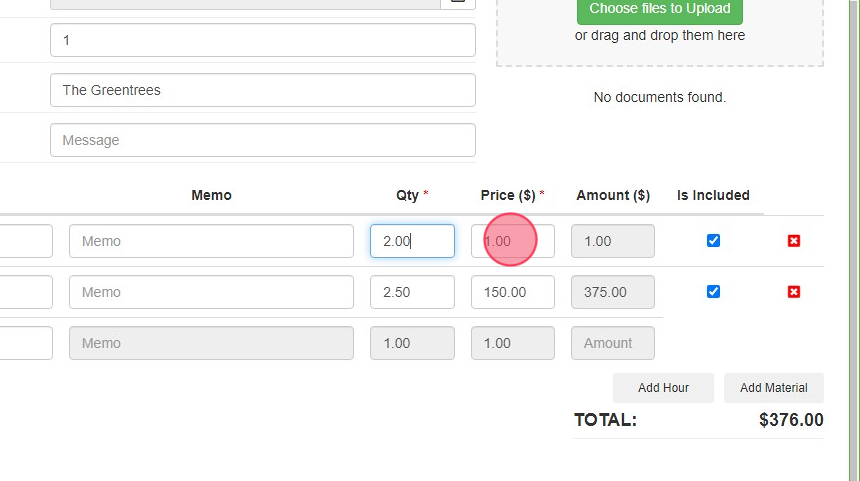Focus the Qty field showing 2.50

(412, 292)
